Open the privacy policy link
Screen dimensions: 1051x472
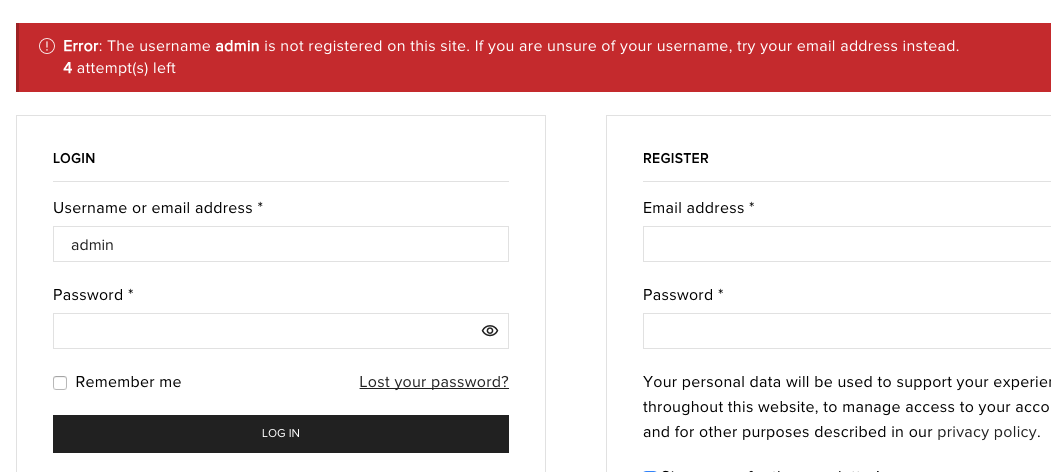pos(988,433)
